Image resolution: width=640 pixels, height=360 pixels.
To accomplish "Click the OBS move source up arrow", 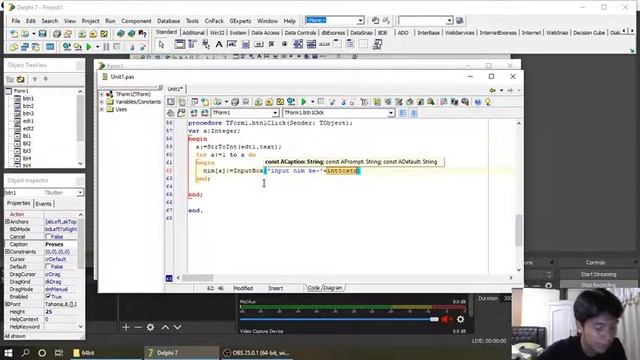I will [x=165, y=327].
